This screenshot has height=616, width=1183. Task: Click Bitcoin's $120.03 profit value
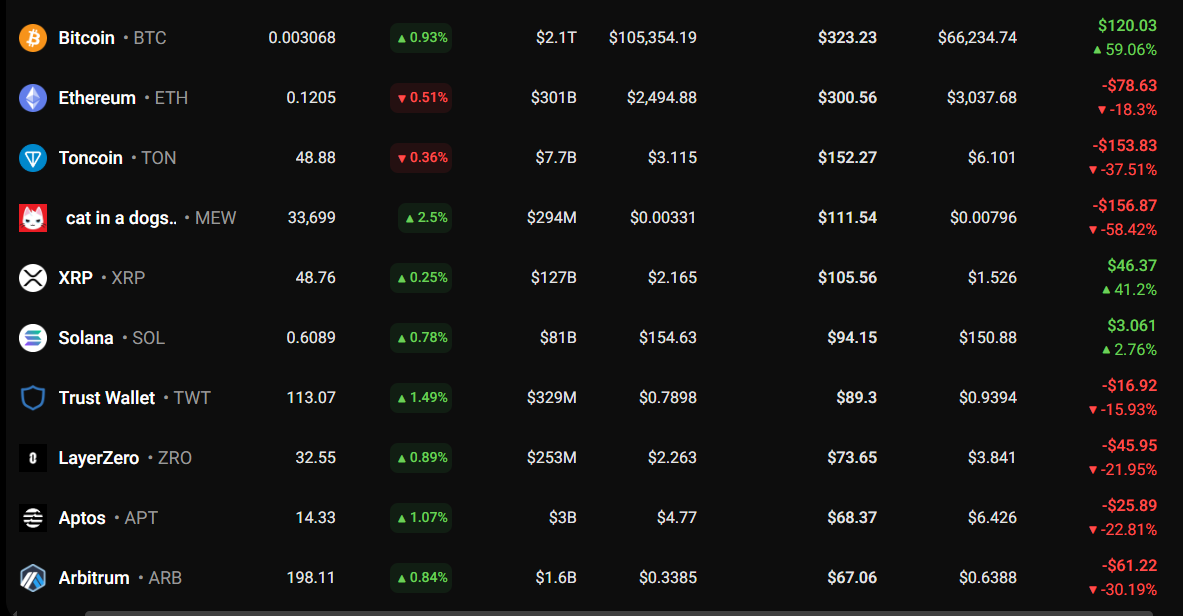(1127, 26)
